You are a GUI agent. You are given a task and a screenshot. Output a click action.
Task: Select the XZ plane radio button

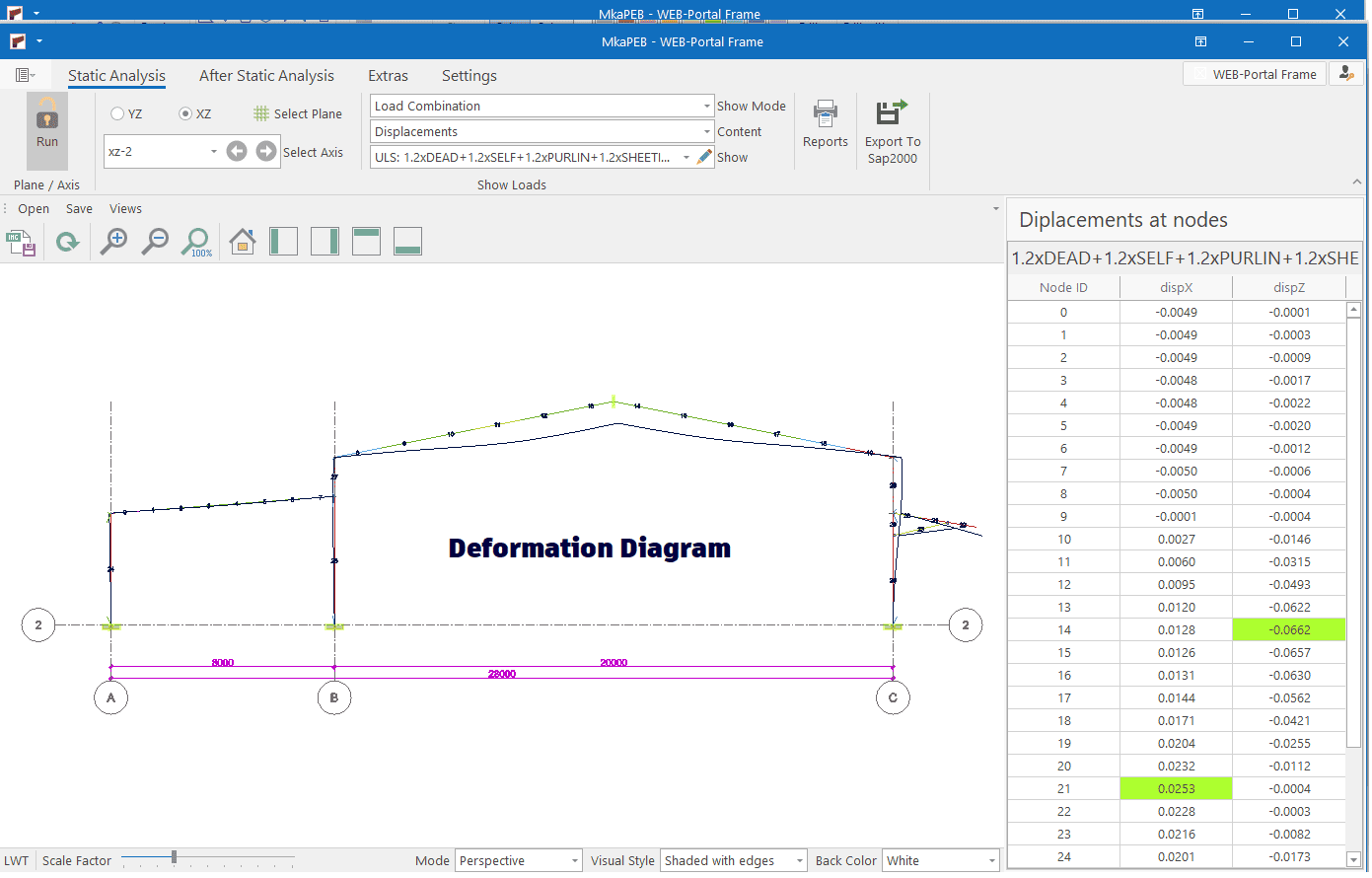(185, 114)
